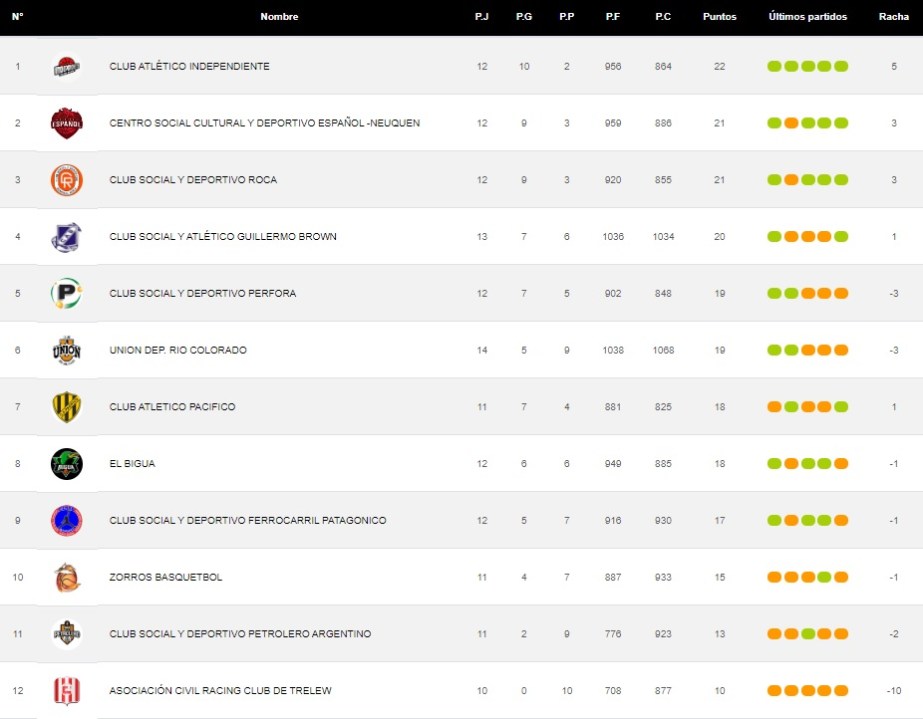Sort table by Nombre column header
This screenshot has width=923, height=719.
[x=279, y=17]
